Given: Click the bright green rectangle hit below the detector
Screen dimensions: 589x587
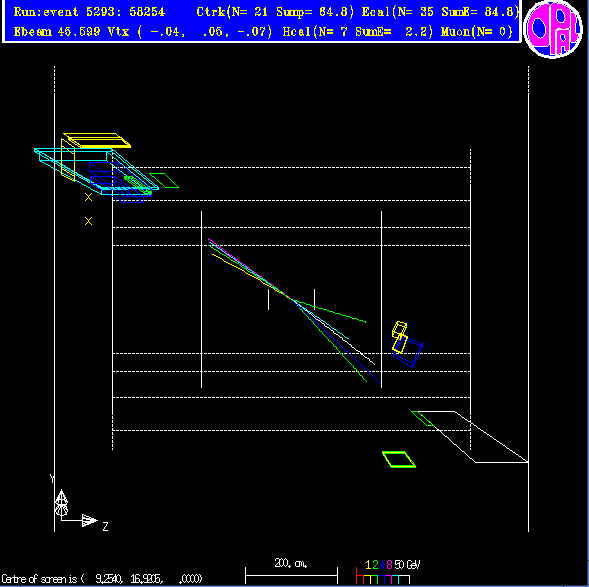Looking at the screenshot, I should tap(399, 459).
